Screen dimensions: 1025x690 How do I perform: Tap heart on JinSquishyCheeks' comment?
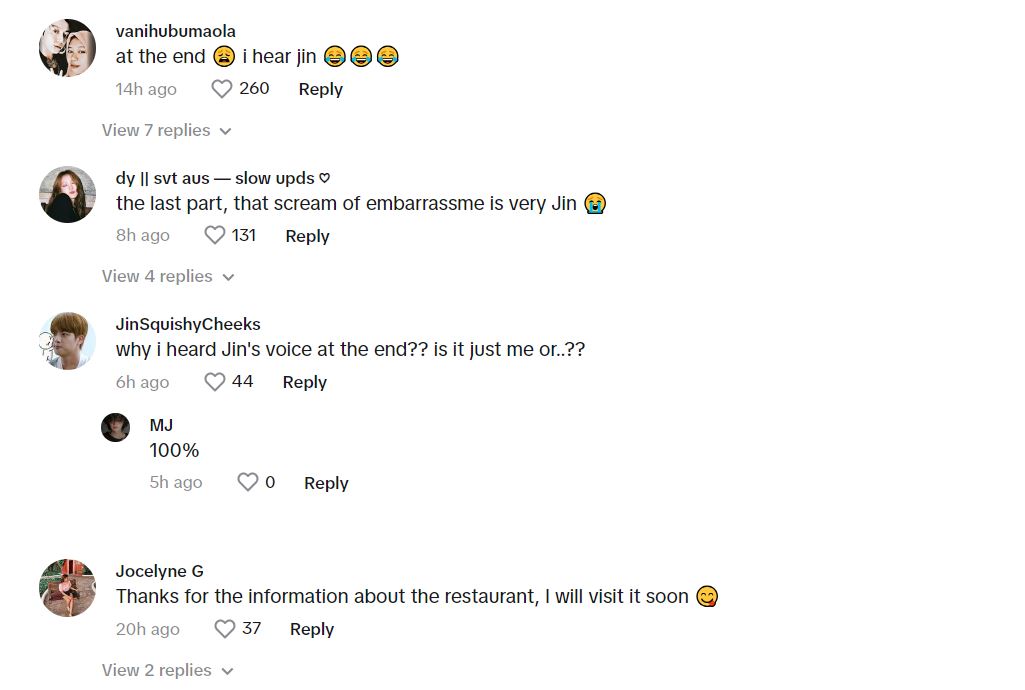click(215, 382)
